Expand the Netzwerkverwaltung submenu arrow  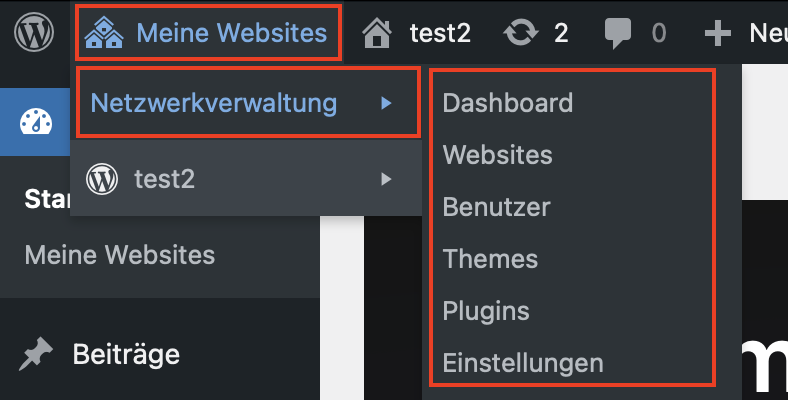pyautogui.click(x=386, y=103)
